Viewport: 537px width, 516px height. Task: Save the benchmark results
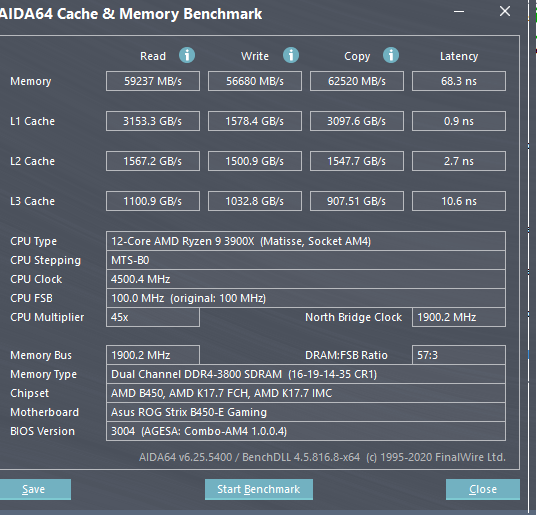pos(34,489)
